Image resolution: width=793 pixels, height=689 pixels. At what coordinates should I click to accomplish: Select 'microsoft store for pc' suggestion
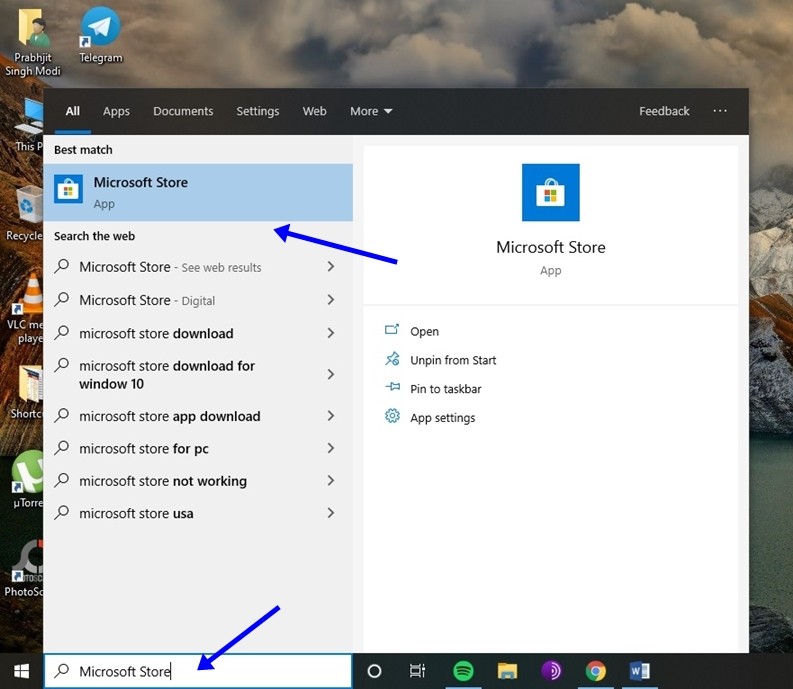(x=198, y=448)
